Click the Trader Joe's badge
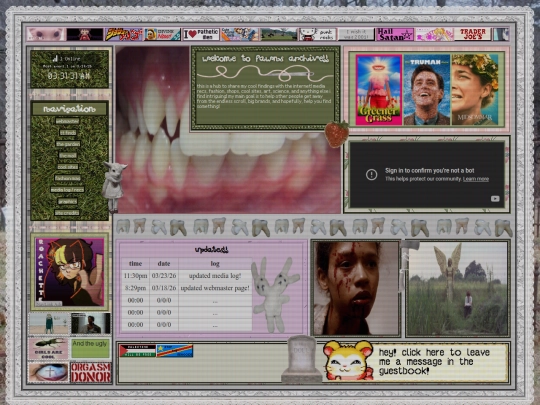 click(x=472, y=34)
